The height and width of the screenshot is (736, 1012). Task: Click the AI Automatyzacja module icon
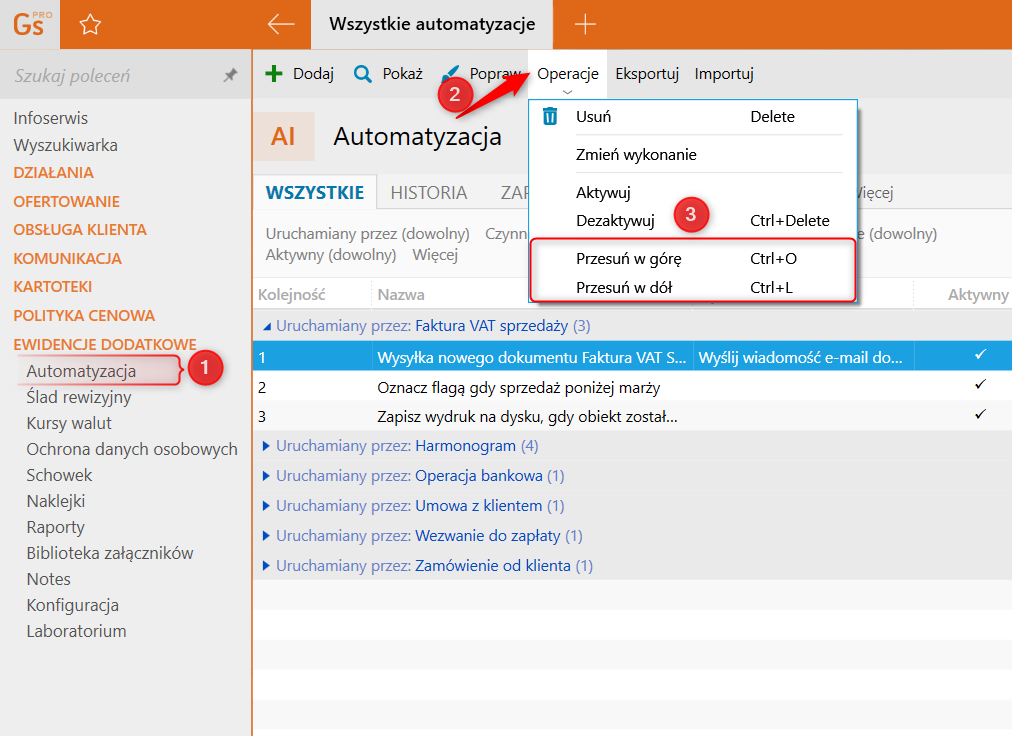coord(283,136)
